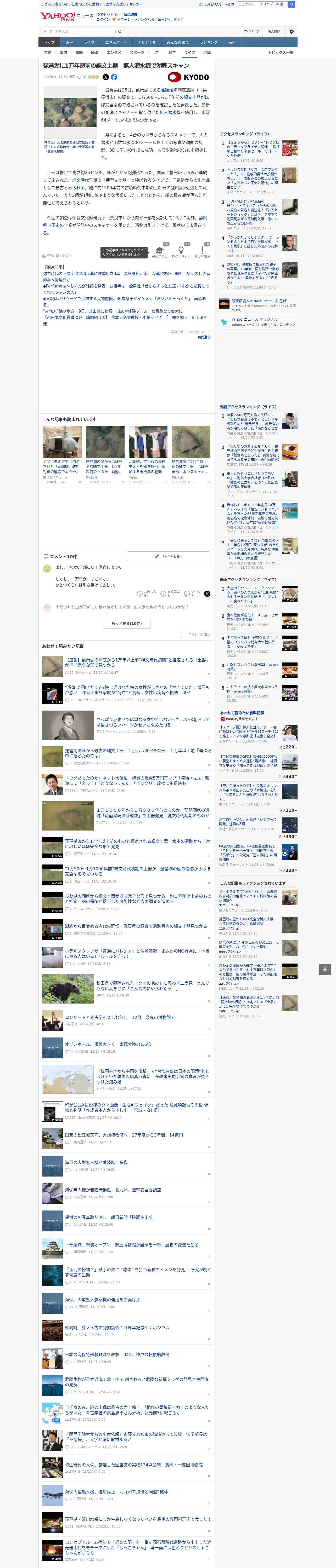
Task: Select the 科学 category tab
Action: coord(172,52)
